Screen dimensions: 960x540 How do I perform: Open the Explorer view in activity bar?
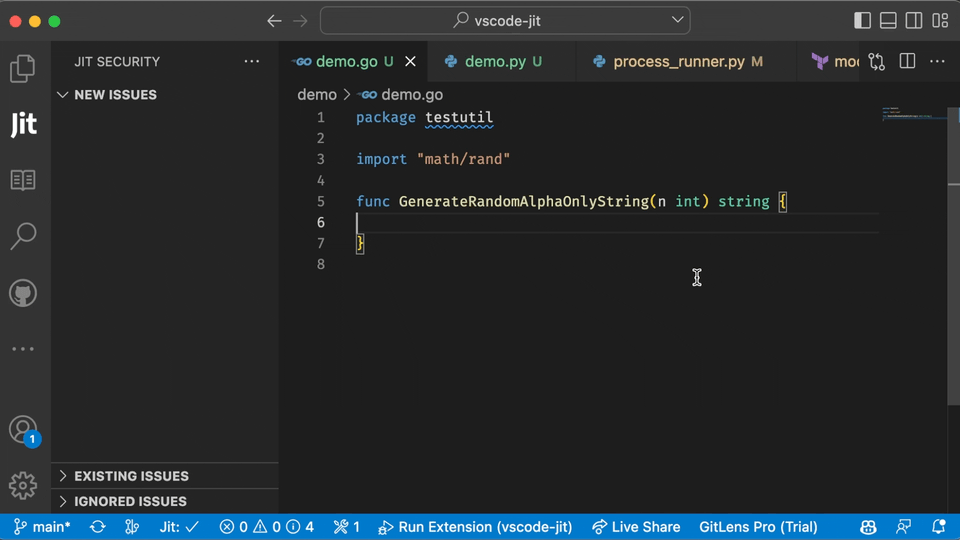click(23, 68)
